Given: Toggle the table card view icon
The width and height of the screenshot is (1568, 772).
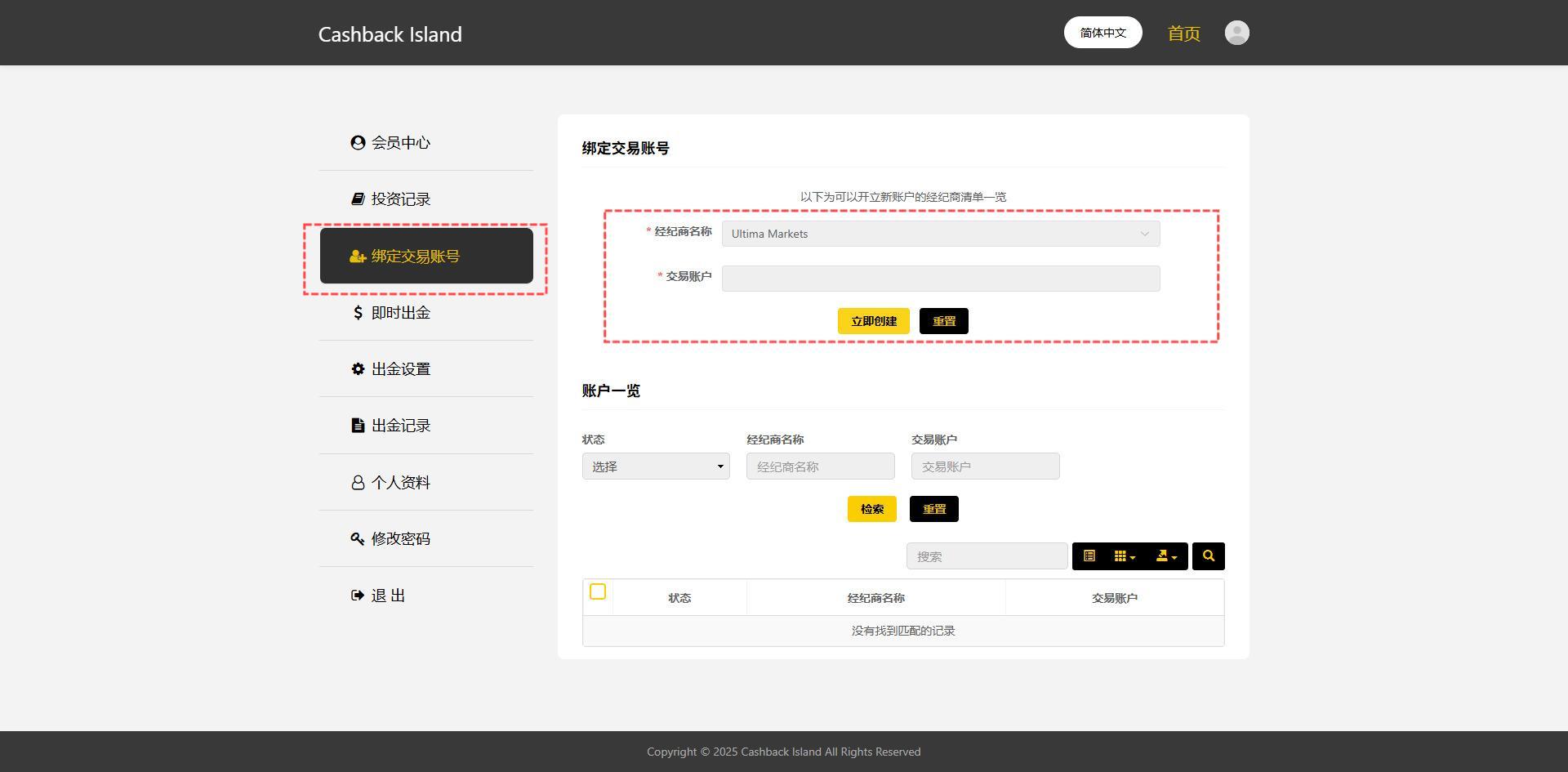Looking at the screenshot, I should 1089,556.
